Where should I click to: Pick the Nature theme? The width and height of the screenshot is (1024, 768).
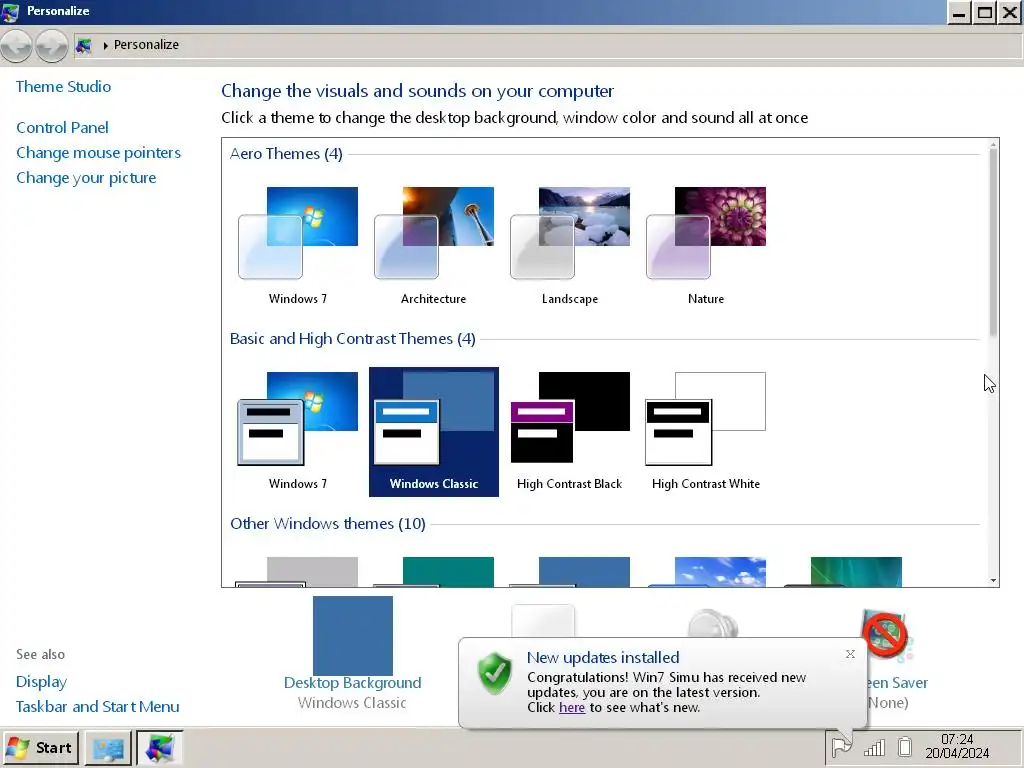tap(705, 245)
